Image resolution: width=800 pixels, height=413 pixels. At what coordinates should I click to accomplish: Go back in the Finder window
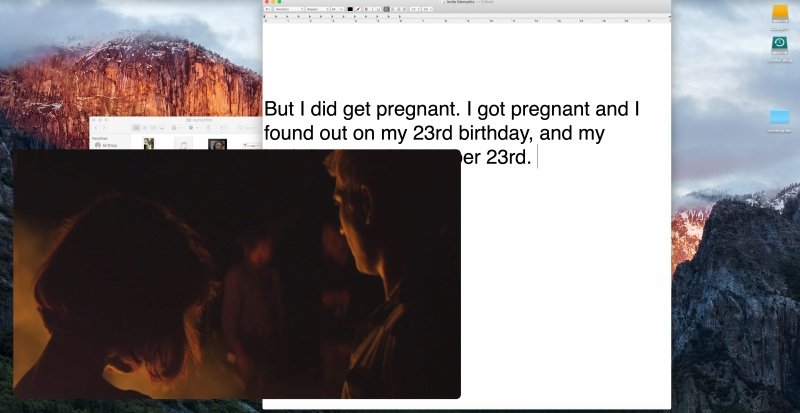click(96, 128)
